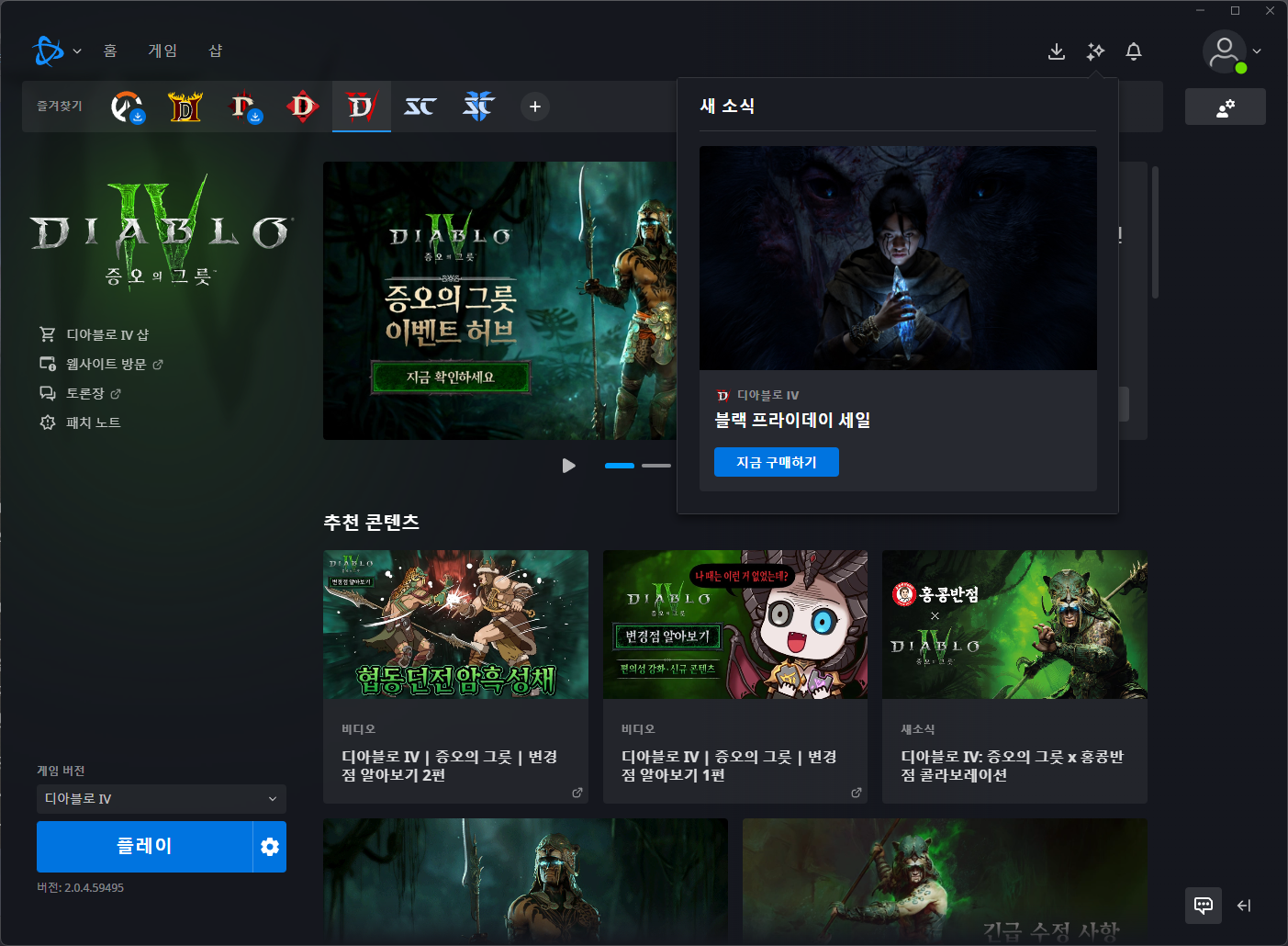
Task: Click the content area scrollbar
Action: (x=1155, y=232)
